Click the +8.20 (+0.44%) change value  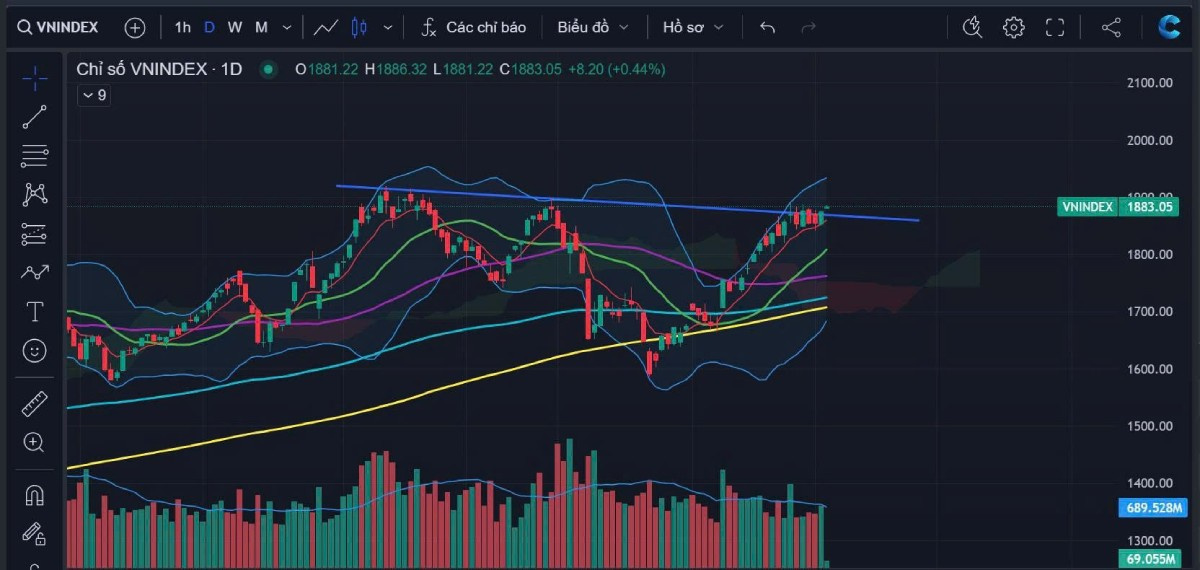click(616, 69)
